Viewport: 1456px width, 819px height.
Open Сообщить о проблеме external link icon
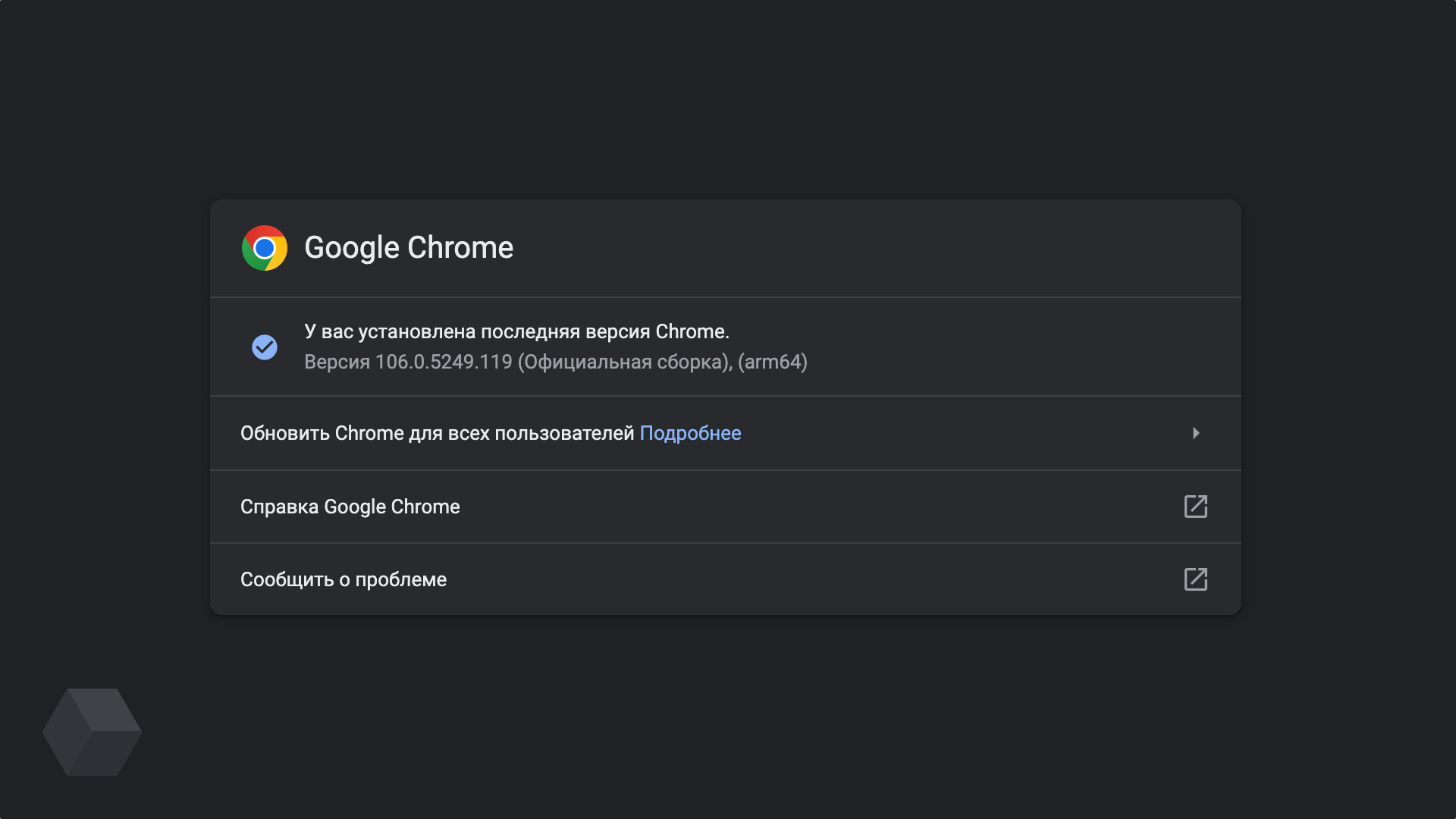pos(1196,579)
